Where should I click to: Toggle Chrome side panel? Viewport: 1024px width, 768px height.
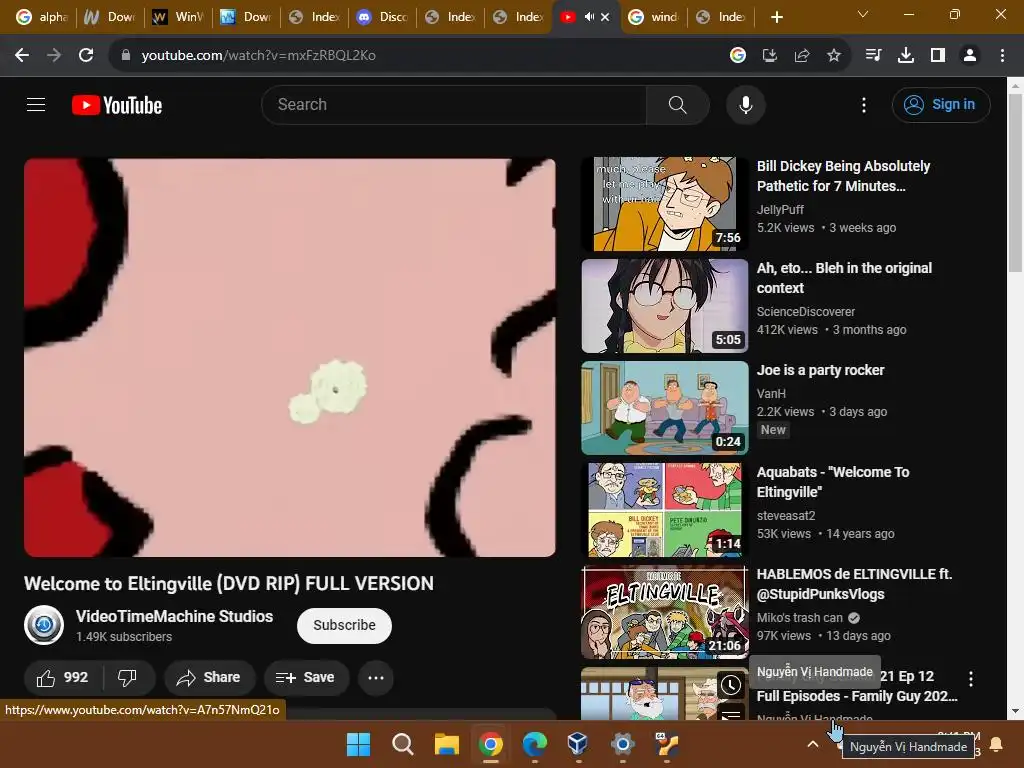pos(938,56)
